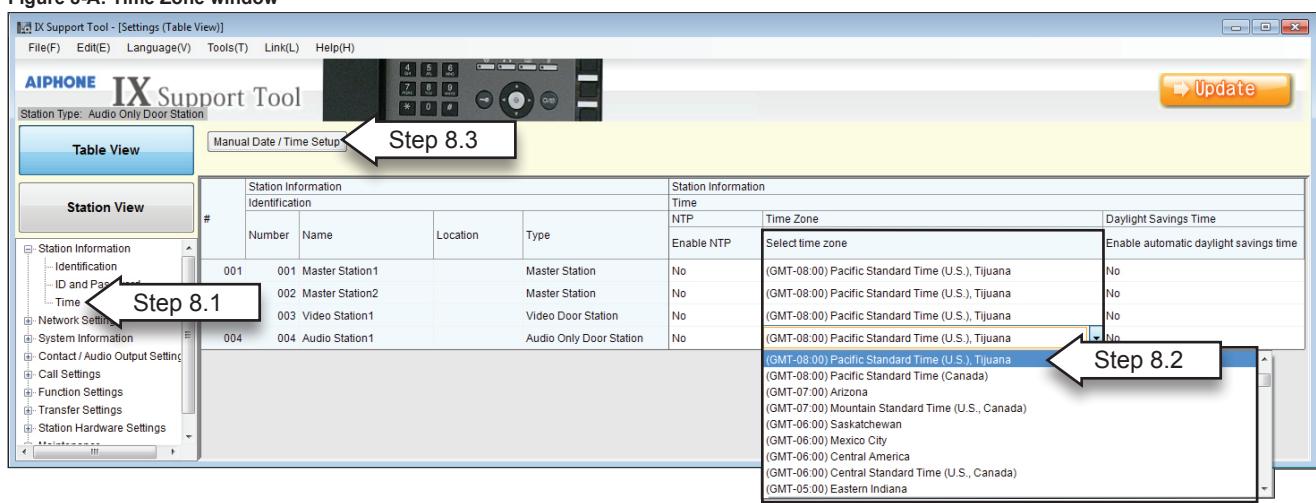Open time zone dropdown arrow for Audio Station1
The width and height of the screenshot is (1316, 503).
1094,339
